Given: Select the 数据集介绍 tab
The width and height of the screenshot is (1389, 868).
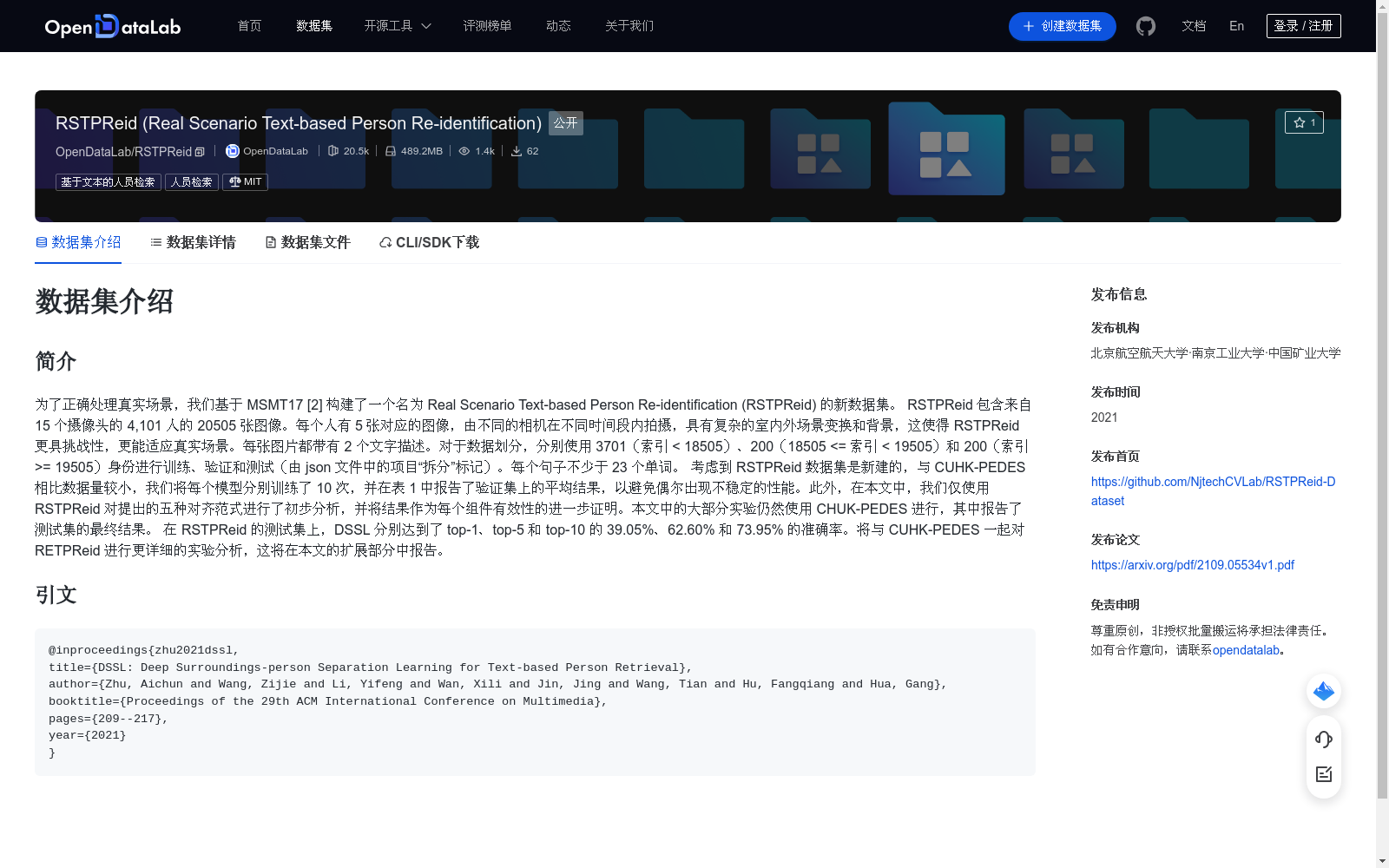Looking at the screenshot, I should click(x=78, y=242).
